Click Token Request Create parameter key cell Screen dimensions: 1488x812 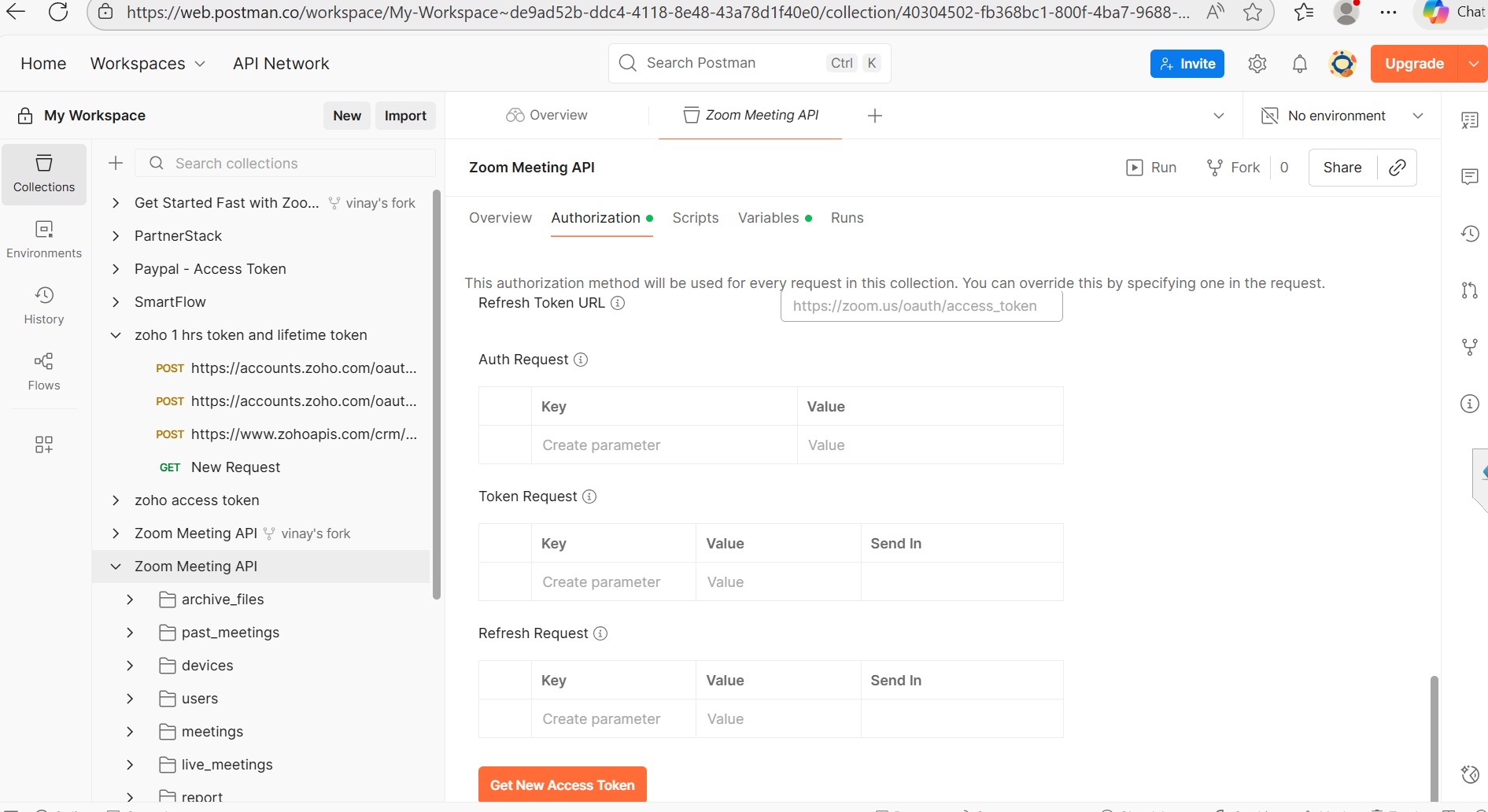614,582
